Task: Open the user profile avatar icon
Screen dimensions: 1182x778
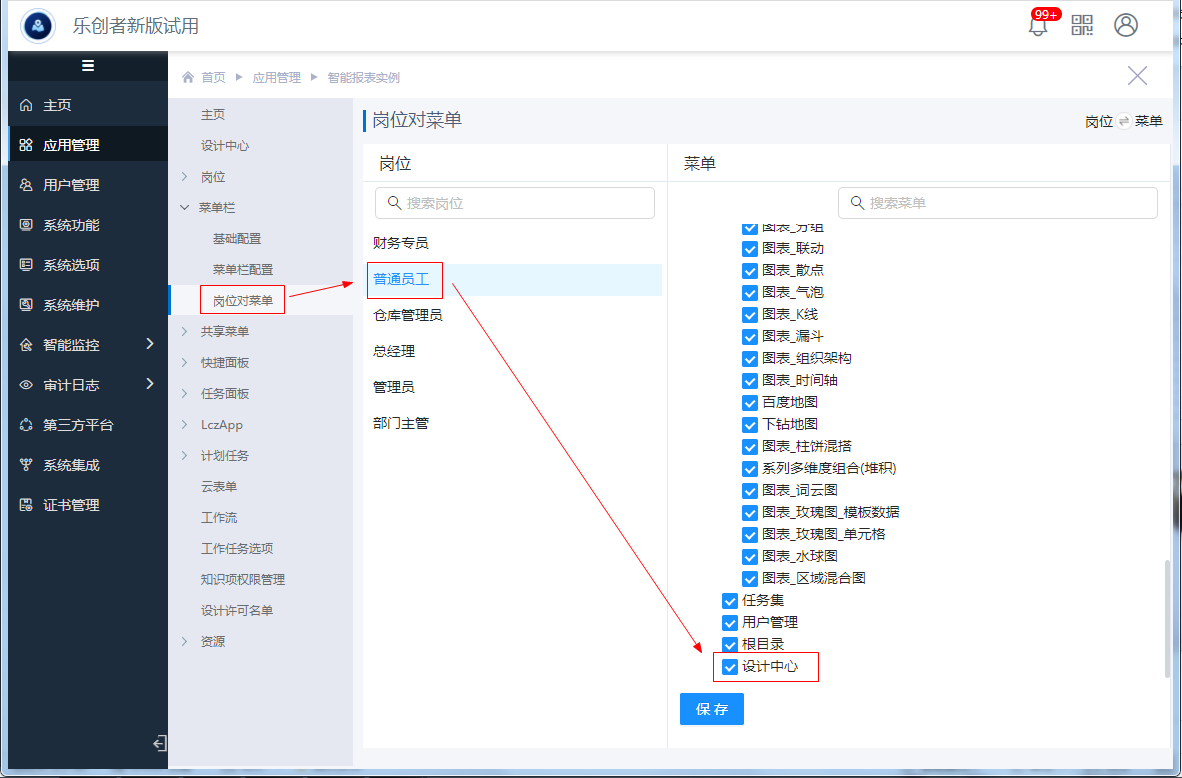Action: click(x=1126, y=25)
